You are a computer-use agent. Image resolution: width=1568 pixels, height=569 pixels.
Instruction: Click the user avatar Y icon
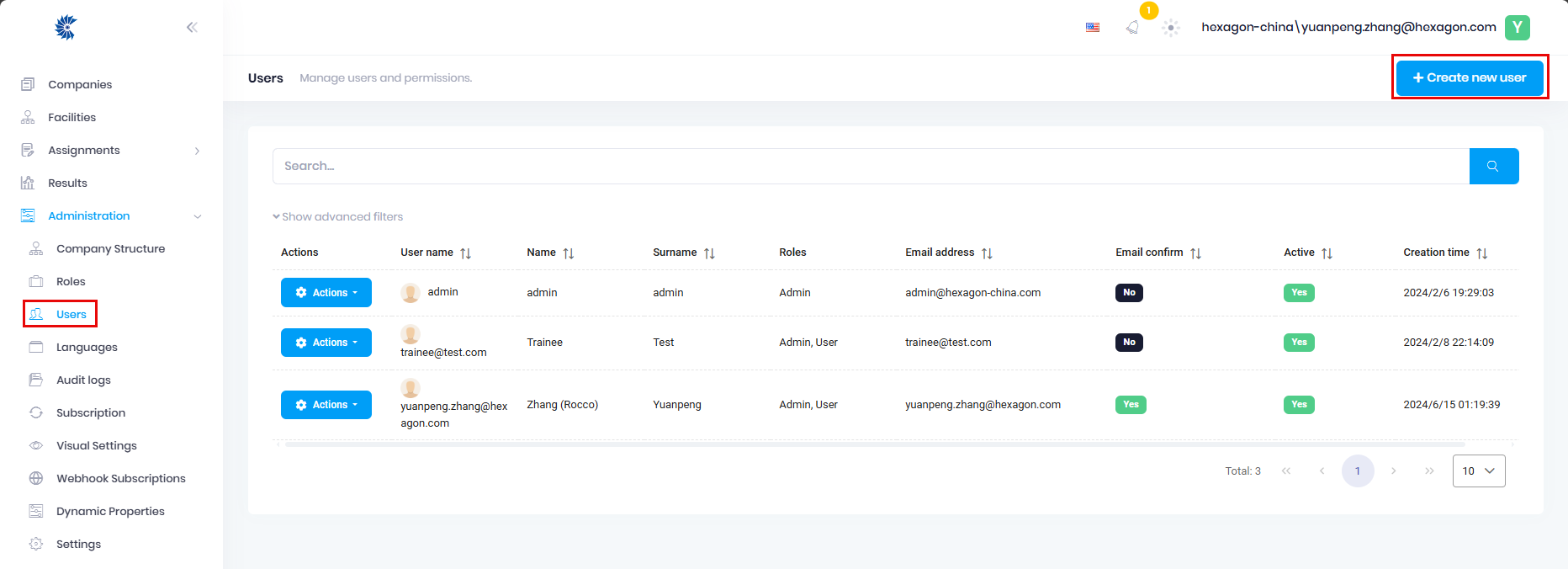[x=1517, y=27]
